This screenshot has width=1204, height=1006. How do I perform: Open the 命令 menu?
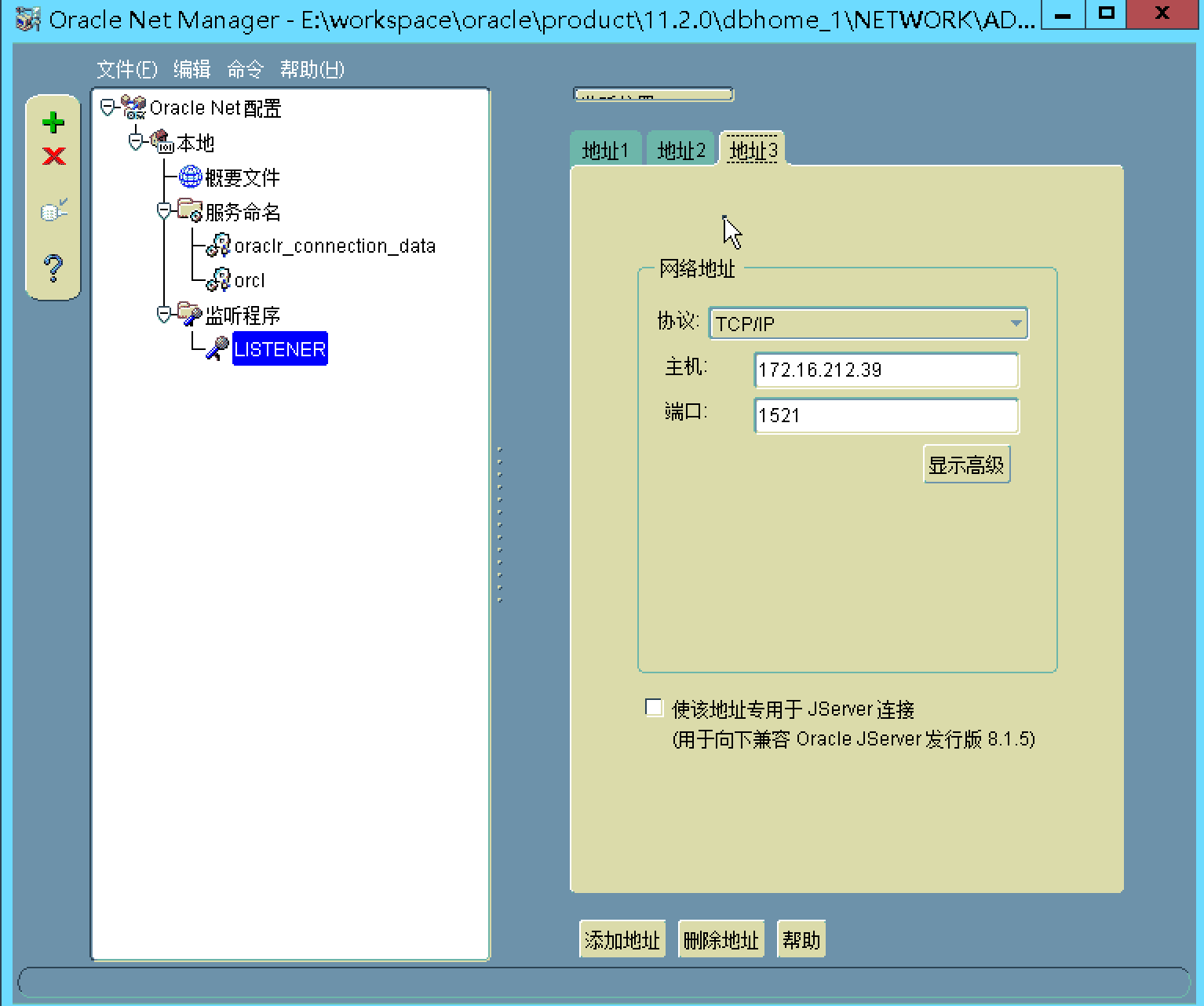point(245,70)
